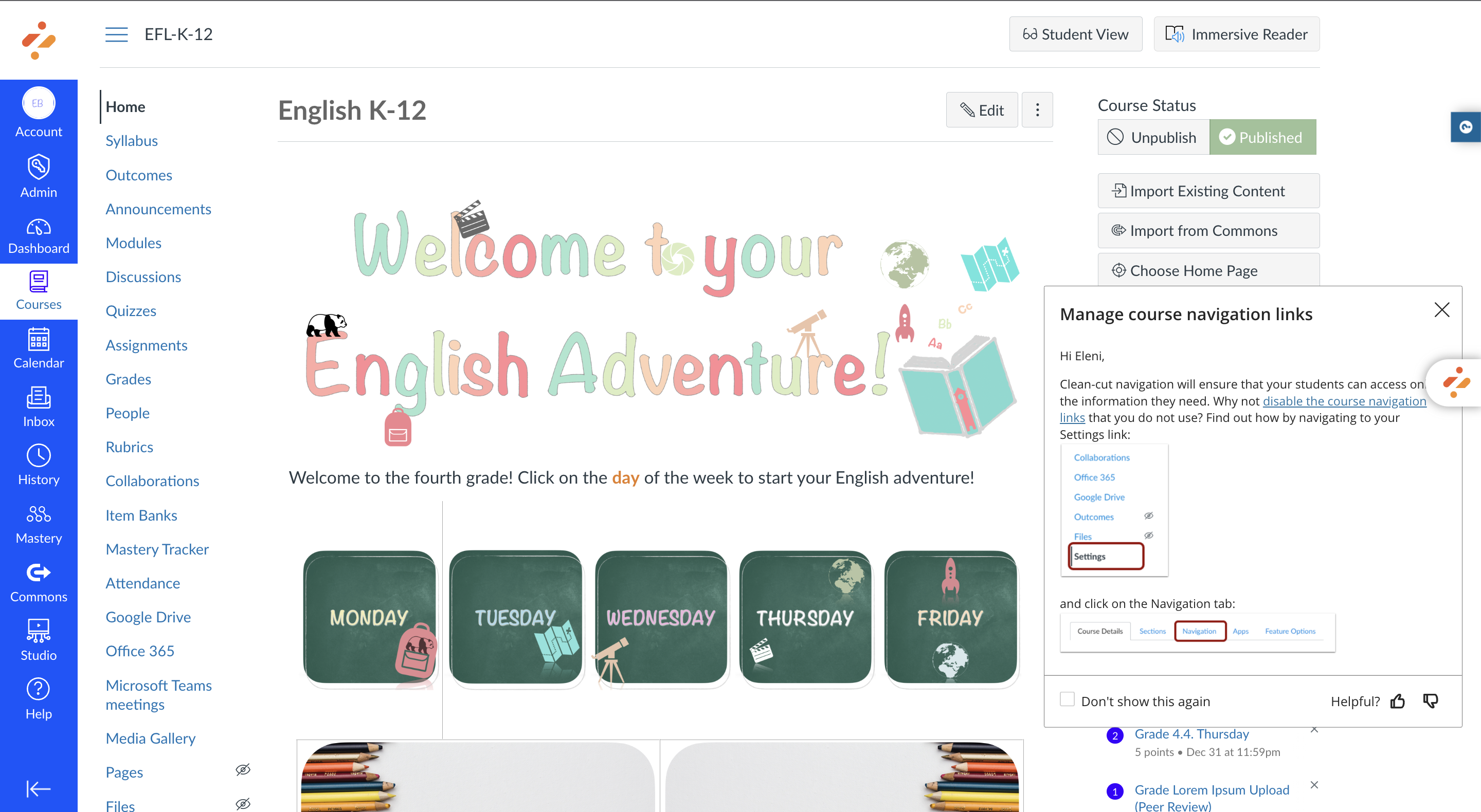Screen dimensions: 1481x812
Task: Collapse the global navigation with the arrow icon
Action: pos(39,788)
